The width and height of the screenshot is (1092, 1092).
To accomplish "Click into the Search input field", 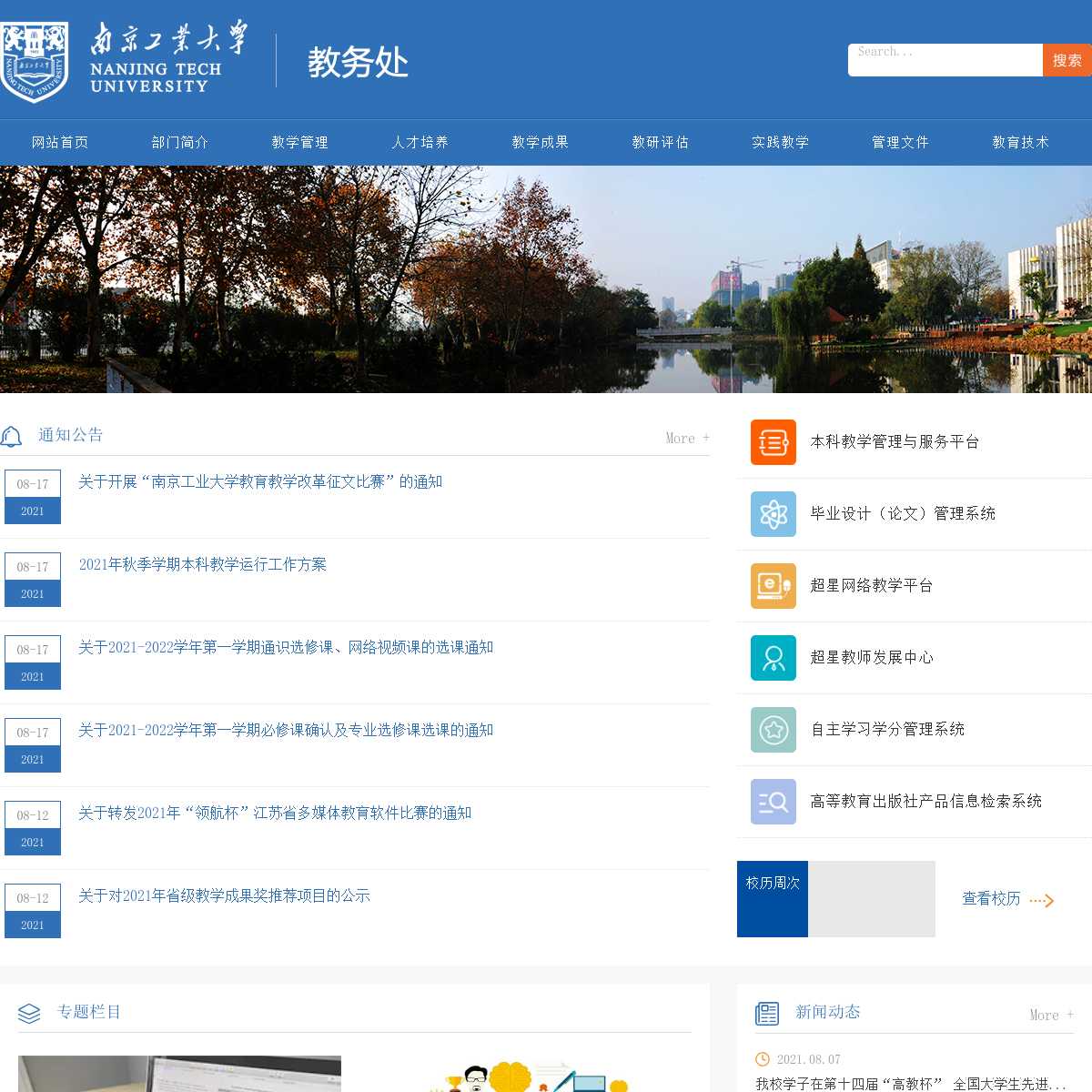I will click(945, 60).
